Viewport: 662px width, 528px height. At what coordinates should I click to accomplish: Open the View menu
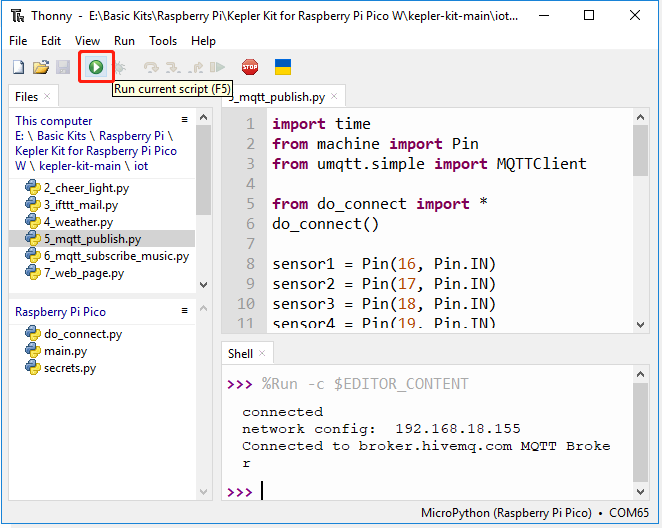[x=87, y=41]
